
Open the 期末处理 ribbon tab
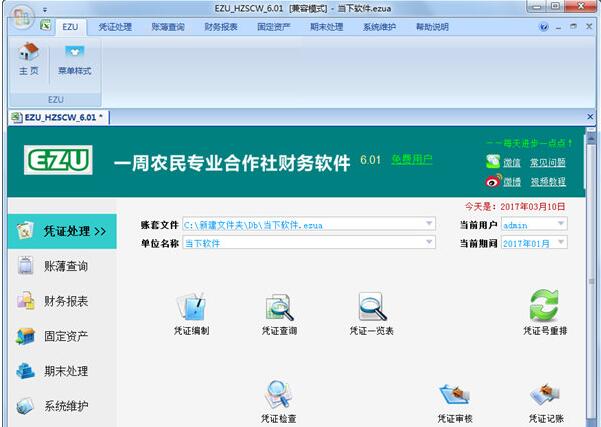pos(327,27)
